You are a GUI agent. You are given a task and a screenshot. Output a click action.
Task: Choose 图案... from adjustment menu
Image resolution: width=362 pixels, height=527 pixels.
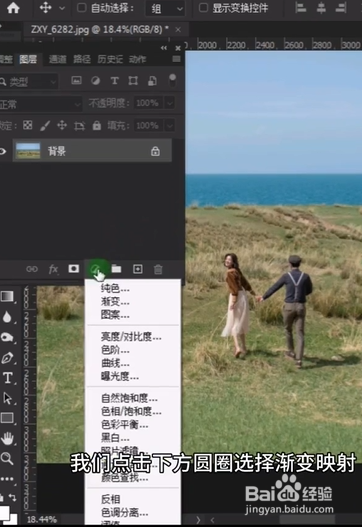click(x=115, y=315)
